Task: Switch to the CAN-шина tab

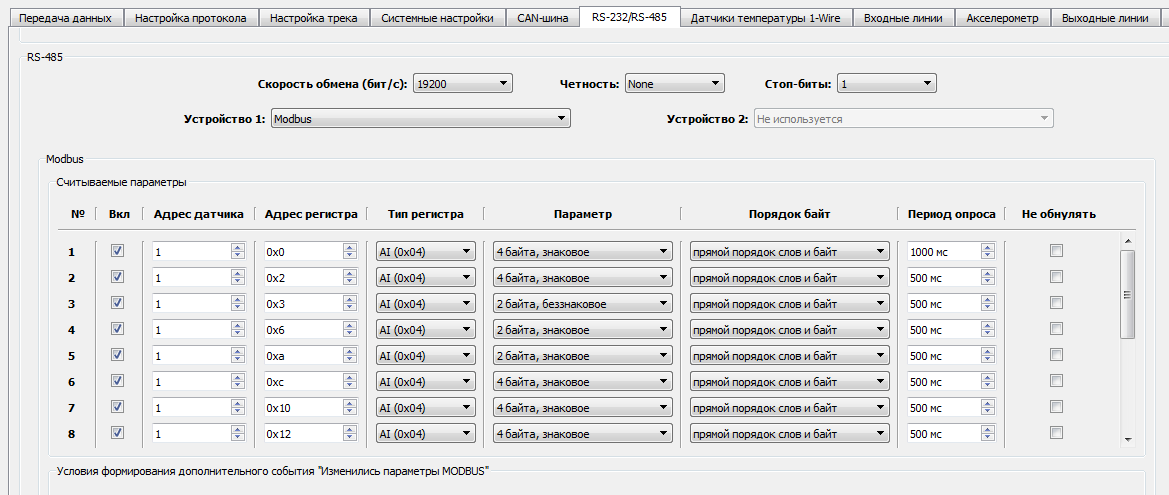Action: click(x=542, y=18)
